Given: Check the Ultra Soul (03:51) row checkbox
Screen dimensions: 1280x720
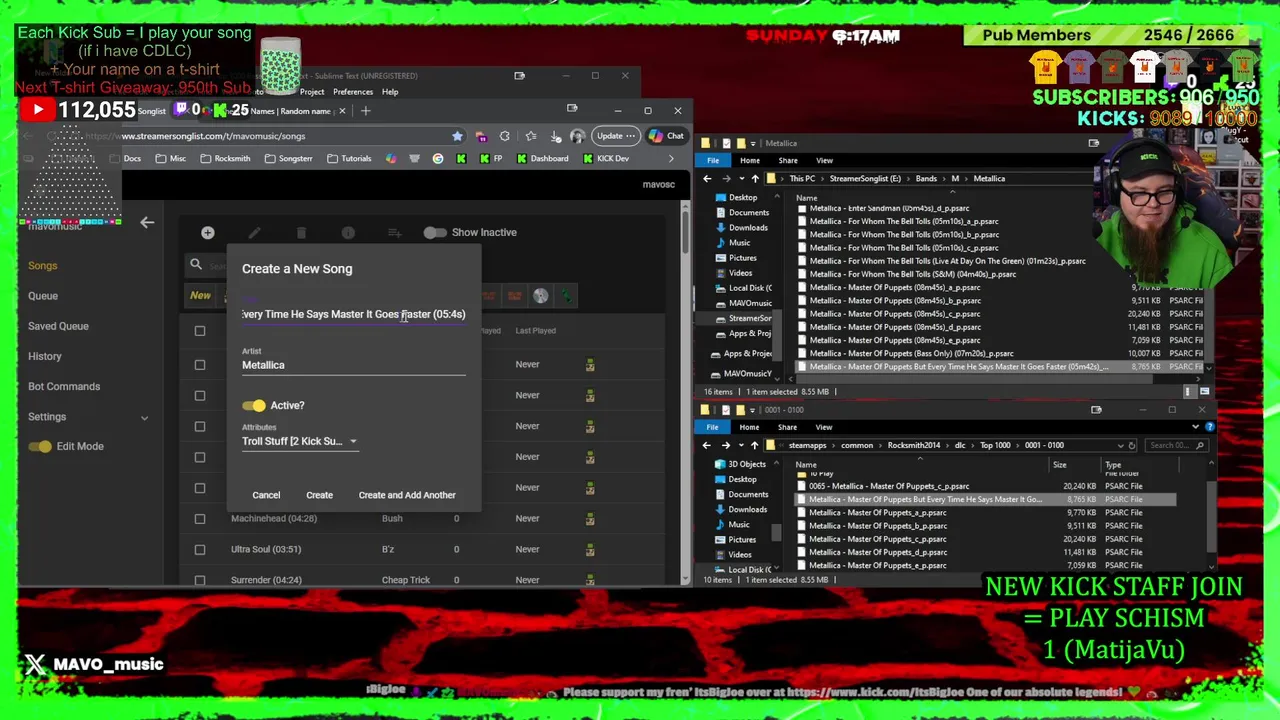Looking at the screenshot, I should [x=200, y=550].
